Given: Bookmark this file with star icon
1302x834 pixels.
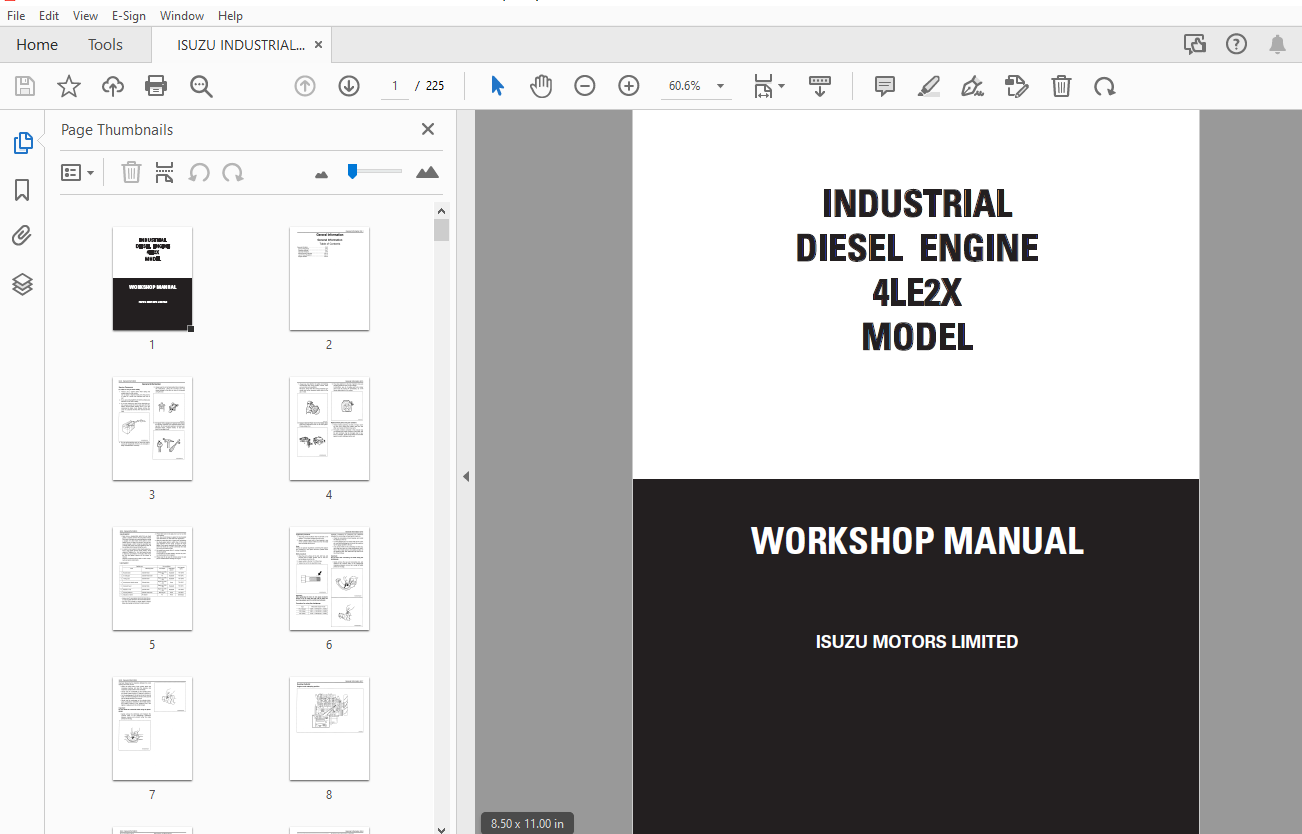Looking at the screenshot, I should coord(69,86).
